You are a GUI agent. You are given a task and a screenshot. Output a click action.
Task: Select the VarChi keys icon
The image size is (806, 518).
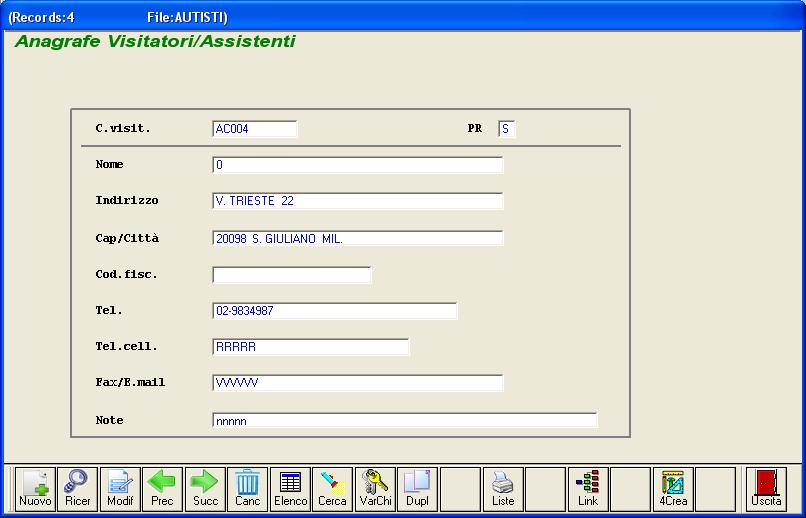[x=375, y=489]
